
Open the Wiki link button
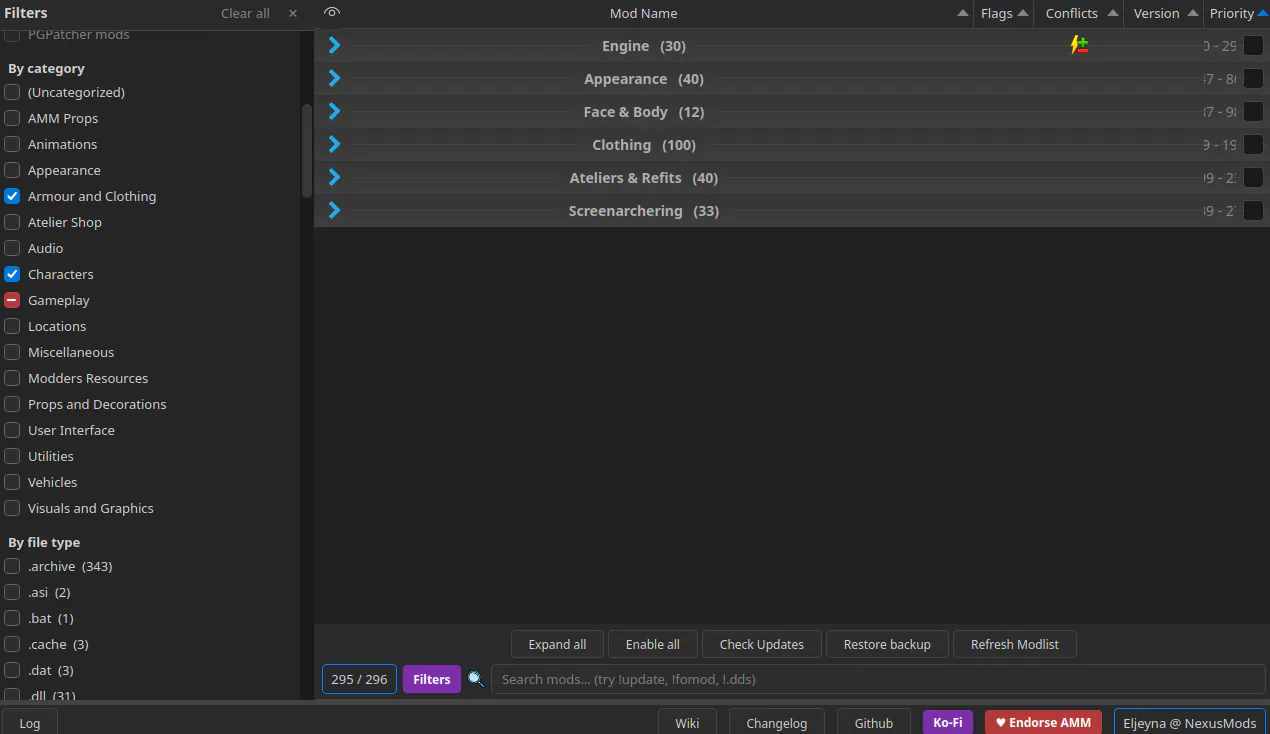coord(687,722)
